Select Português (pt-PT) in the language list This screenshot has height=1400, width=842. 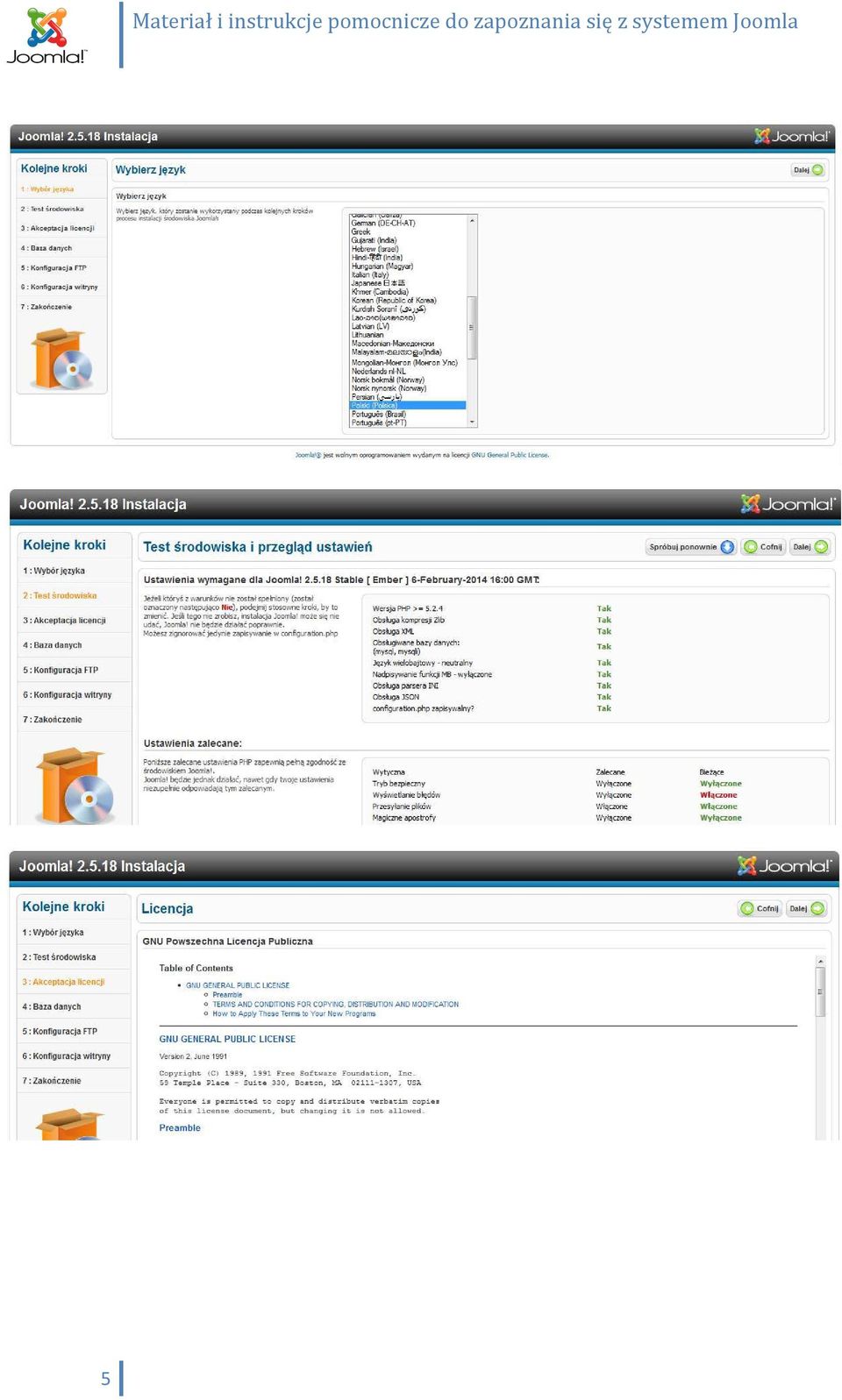379,423
